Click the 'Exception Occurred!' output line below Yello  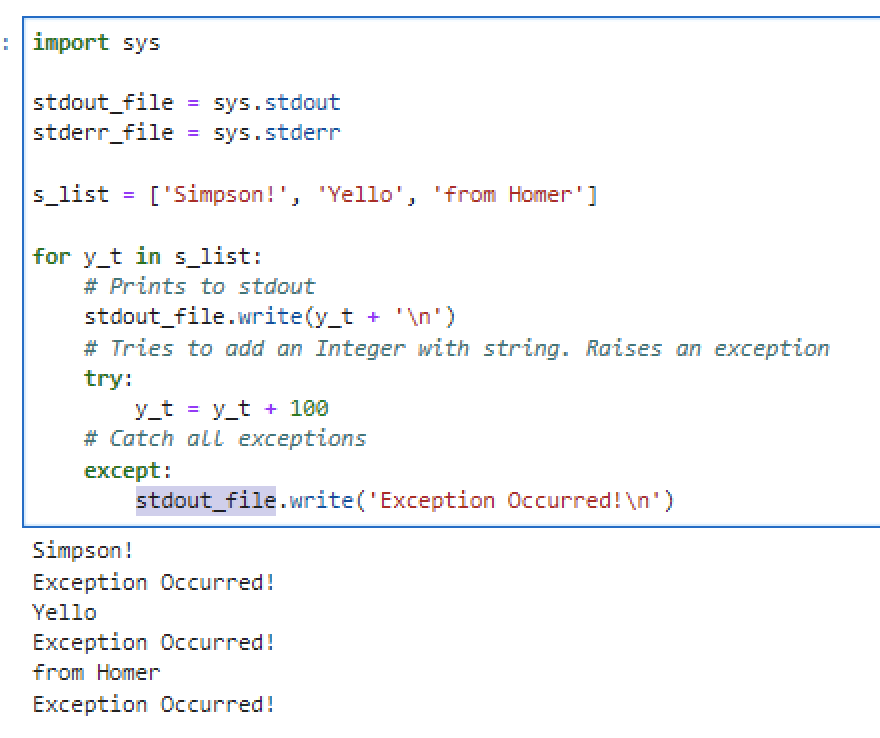click(153, 643)
